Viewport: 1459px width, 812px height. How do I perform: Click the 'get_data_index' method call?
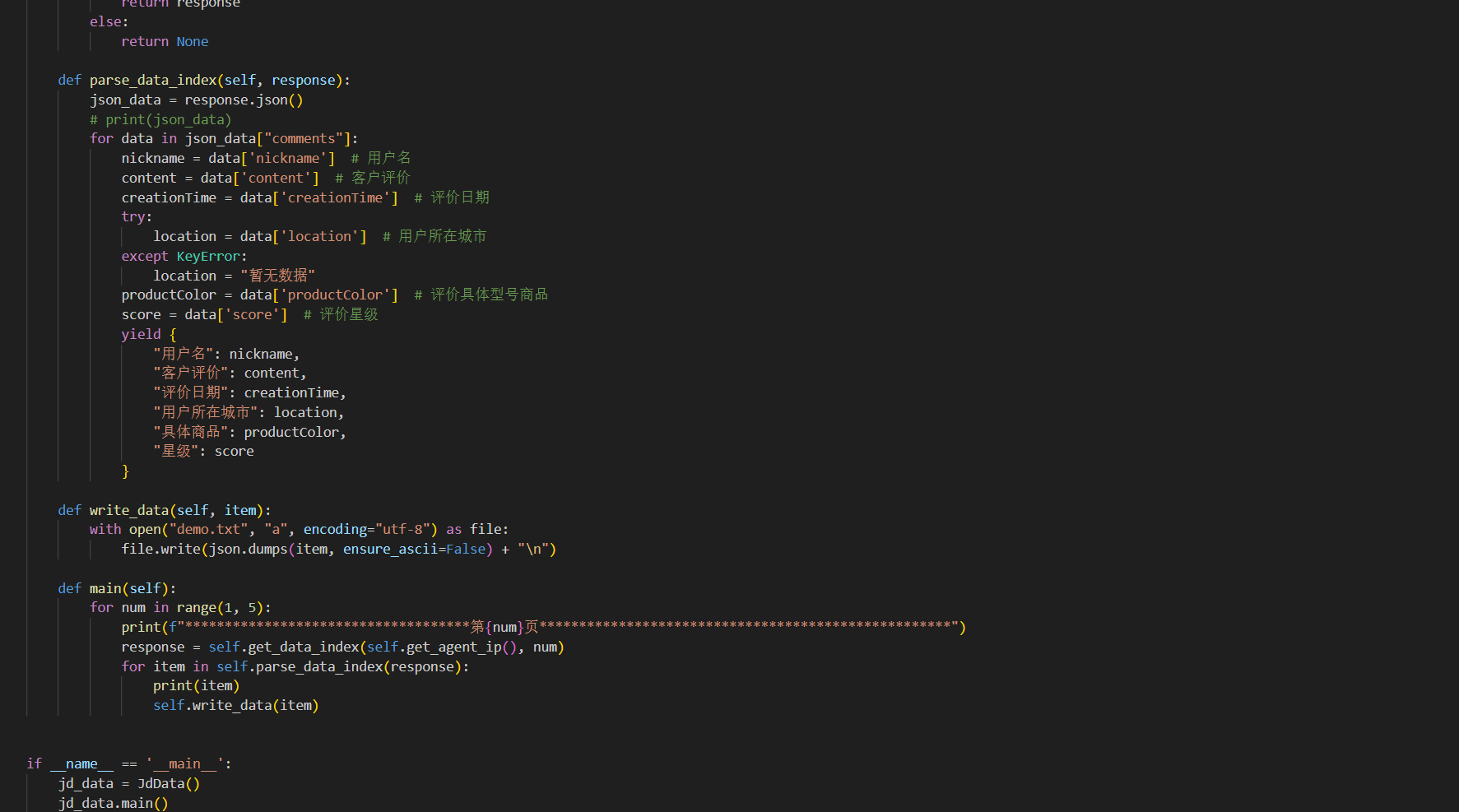[x=304, y=647]
